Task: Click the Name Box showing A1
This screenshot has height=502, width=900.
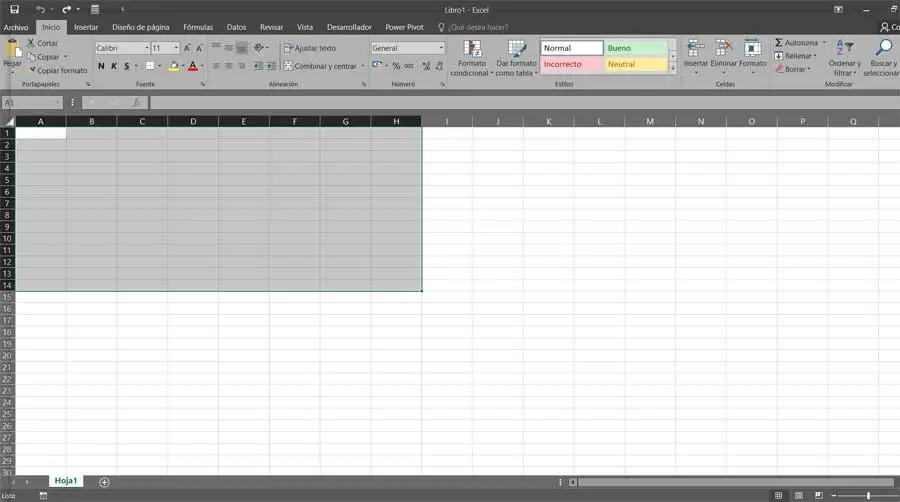Action: tap(32, 103)
